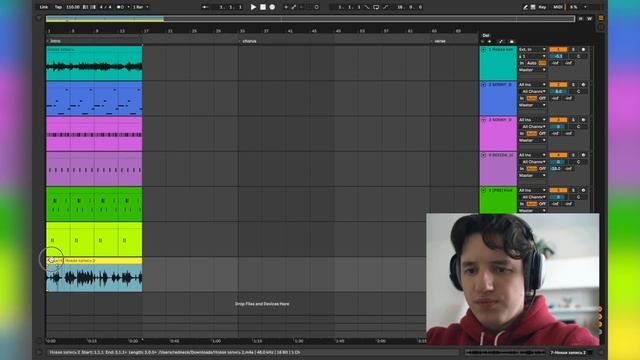
Task: Start playback with the Play button
Action: point(253,7)
